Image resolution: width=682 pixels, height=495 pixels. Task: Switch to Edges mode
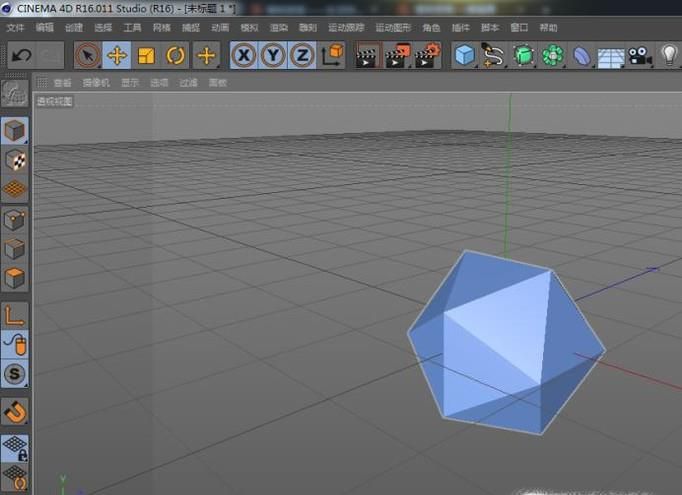point(15,249)
